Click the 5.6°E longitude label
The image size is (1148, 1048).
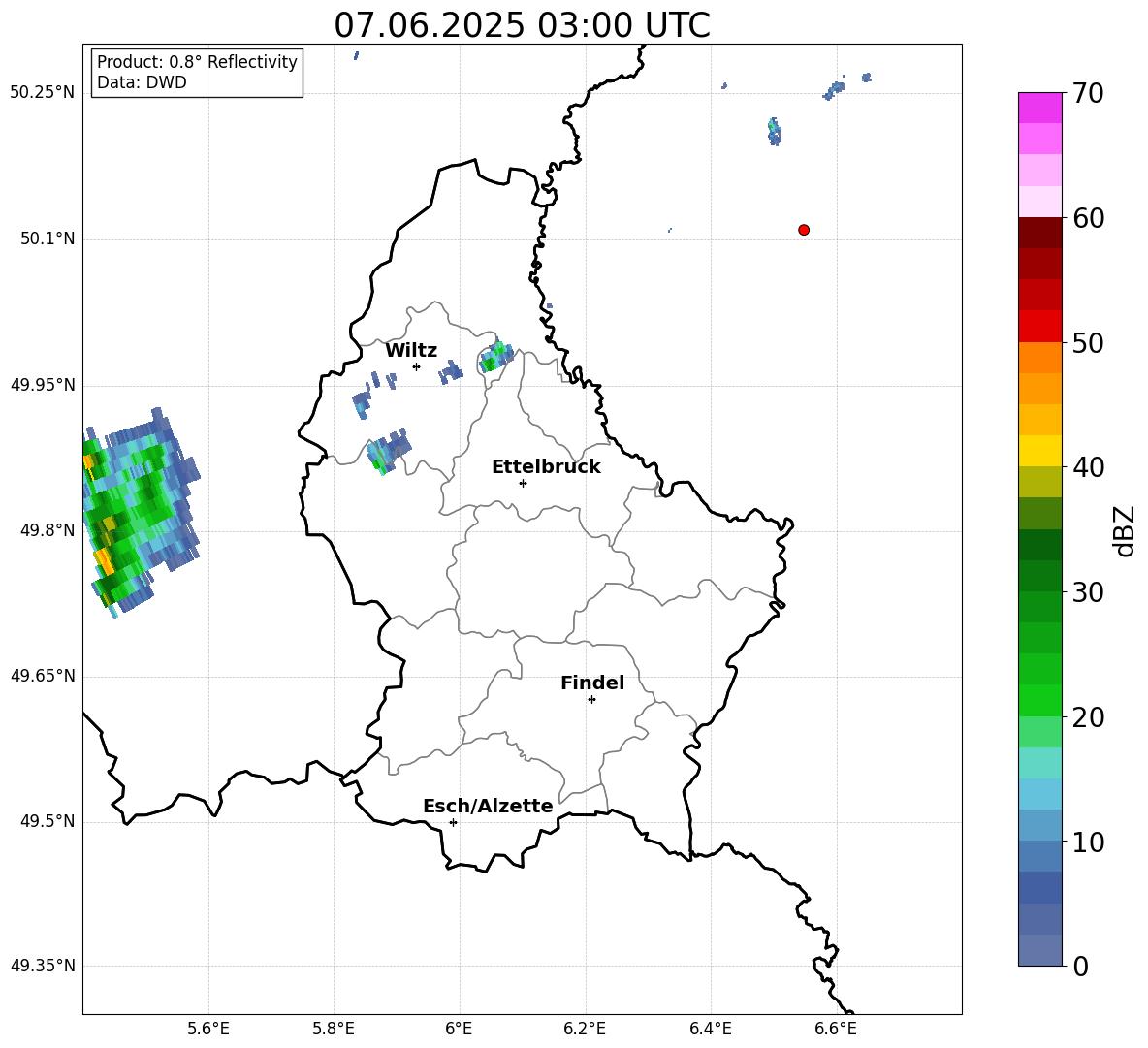[208, 1029]
